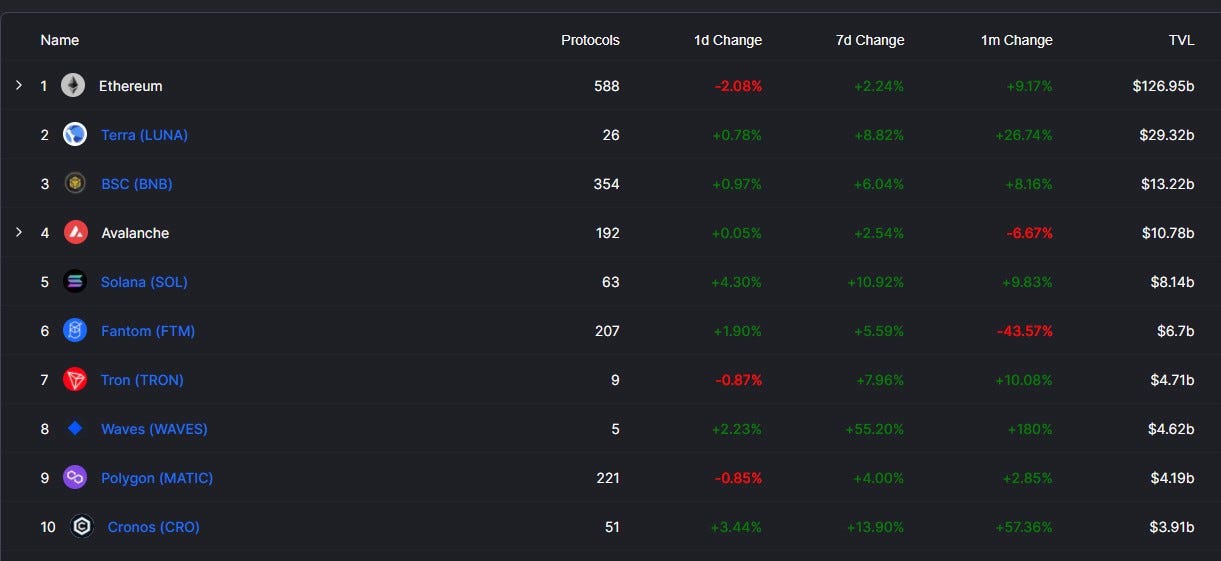Click the Cronos logo icon
The image size is (1221, 561).
point(82,526)
